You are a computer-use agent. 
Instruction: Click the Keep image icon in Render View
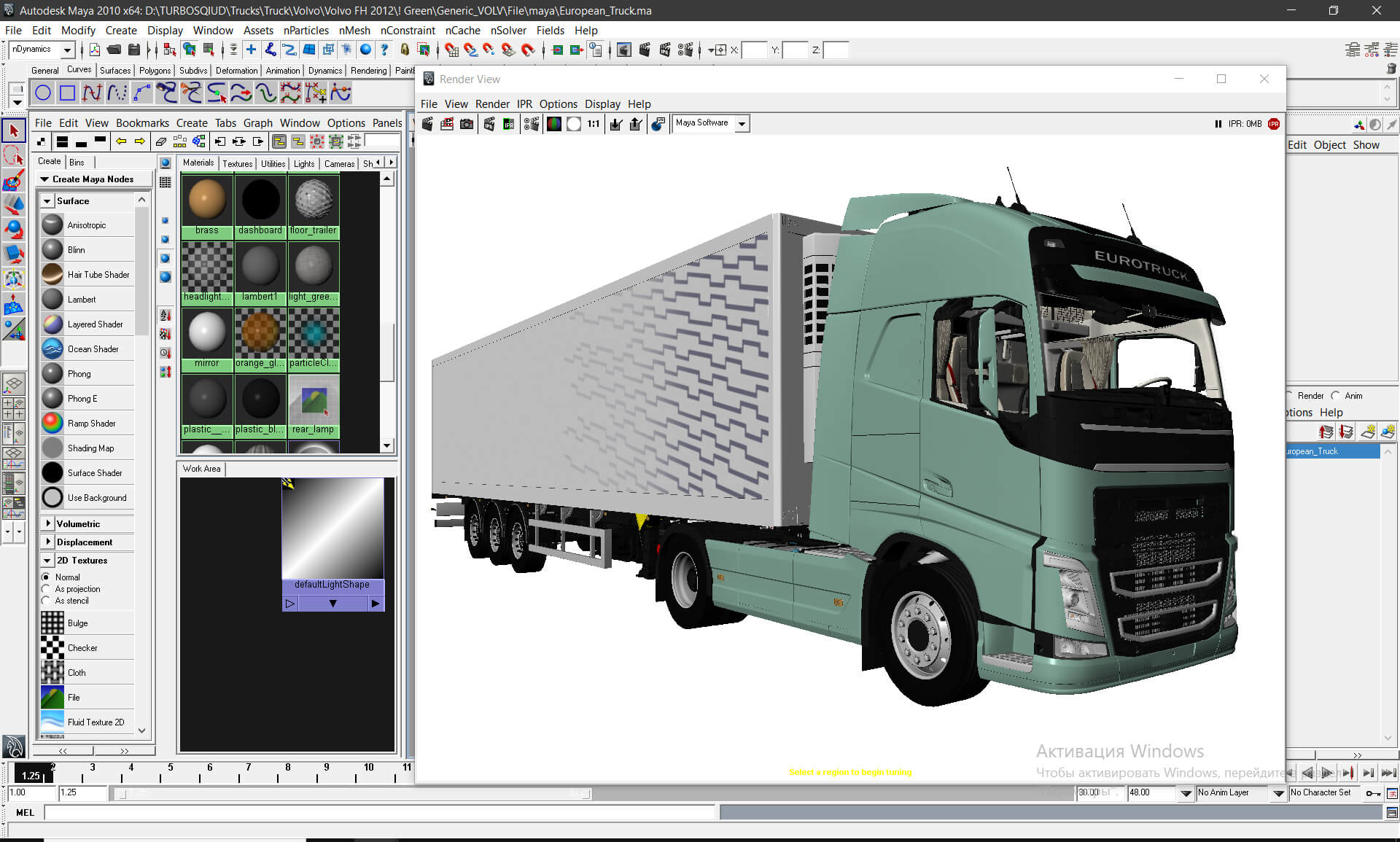pos(616,124)
